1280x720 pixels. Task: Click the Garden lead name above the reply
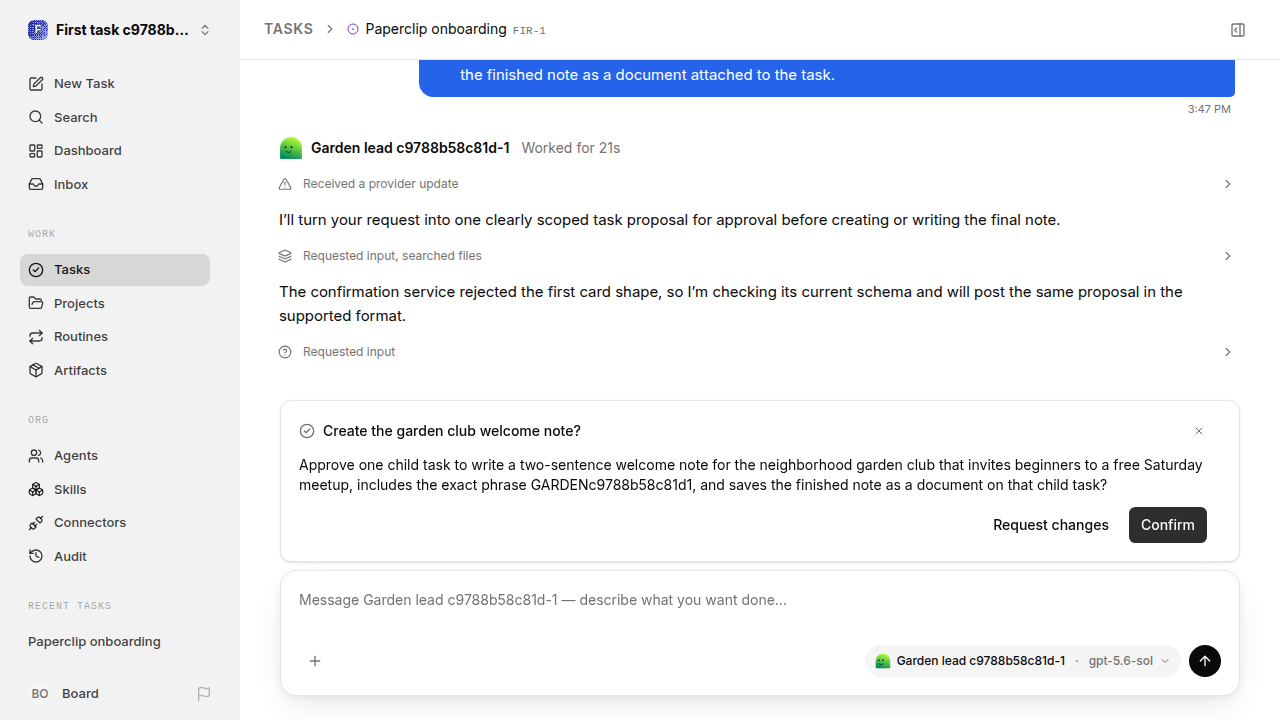point(410,148)
